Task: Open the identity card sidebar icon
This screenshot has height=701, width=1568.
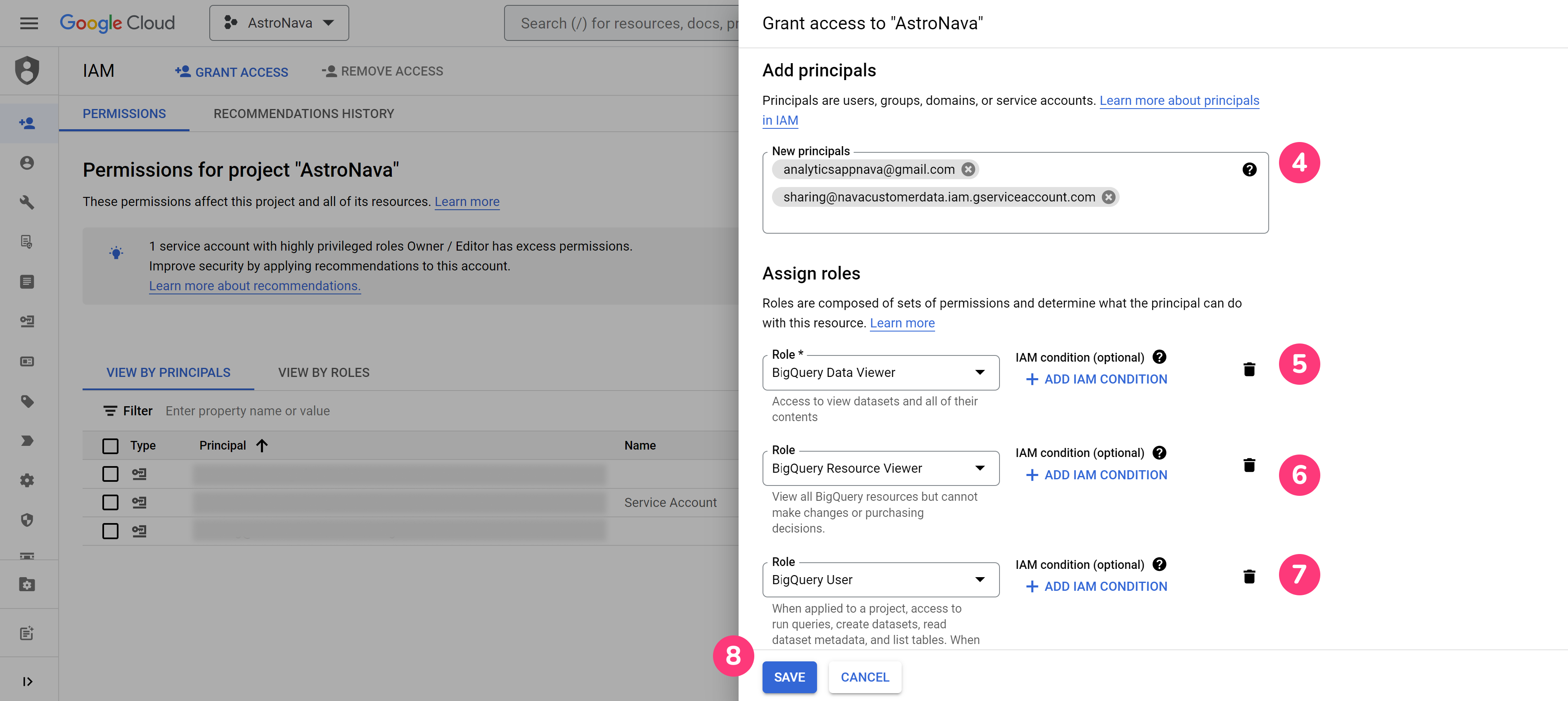Action: coord(27,362)
